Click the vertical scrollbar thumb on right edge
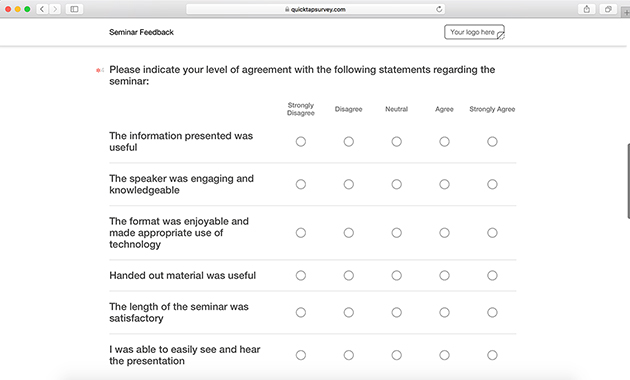Image resolution: width=630 pixels, height=380 pixels. (x=628, y=181)
